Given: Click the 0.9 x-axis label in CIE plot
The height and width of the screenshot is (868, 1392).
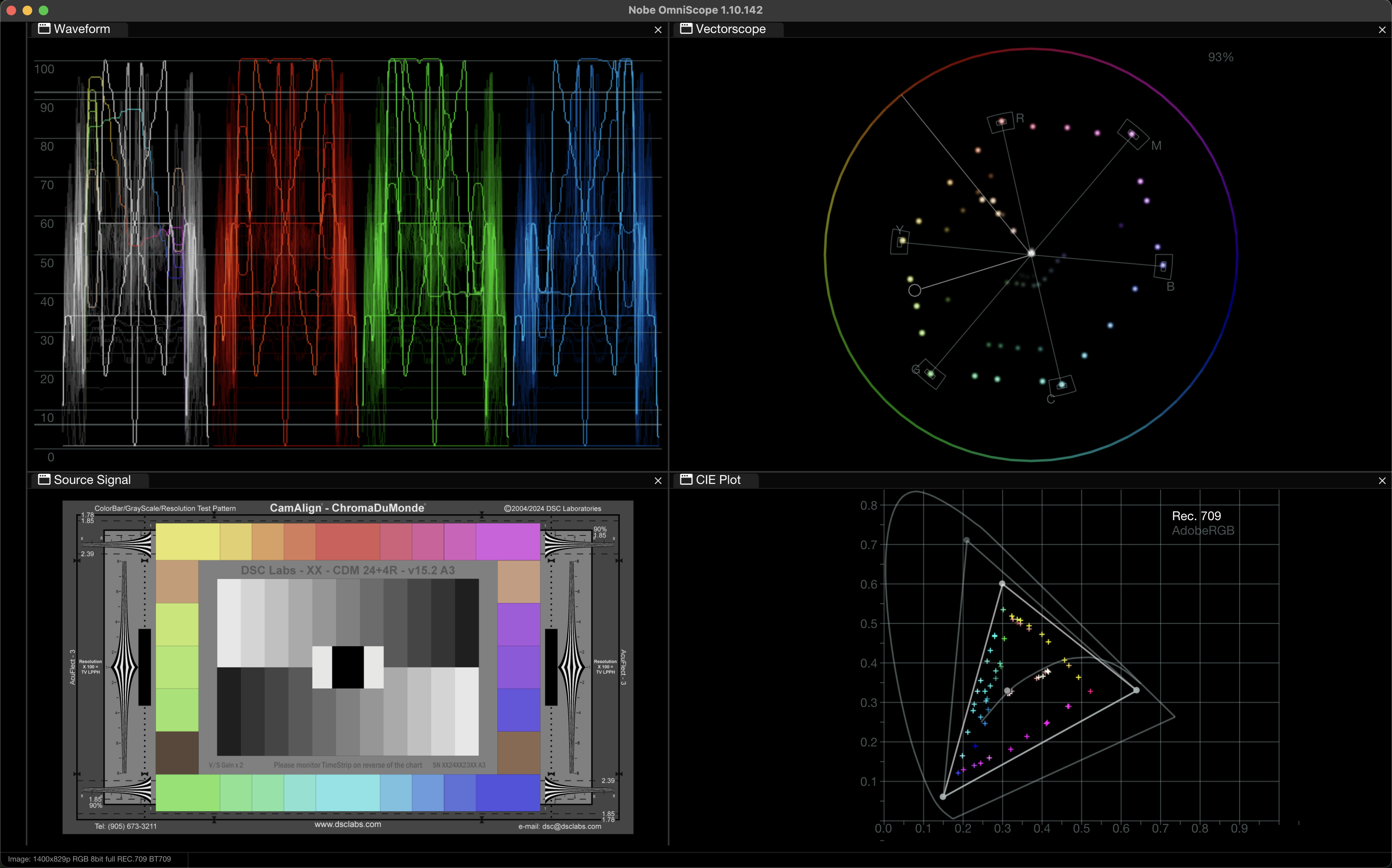Looking at the screenshot, I should (1239, 829).
